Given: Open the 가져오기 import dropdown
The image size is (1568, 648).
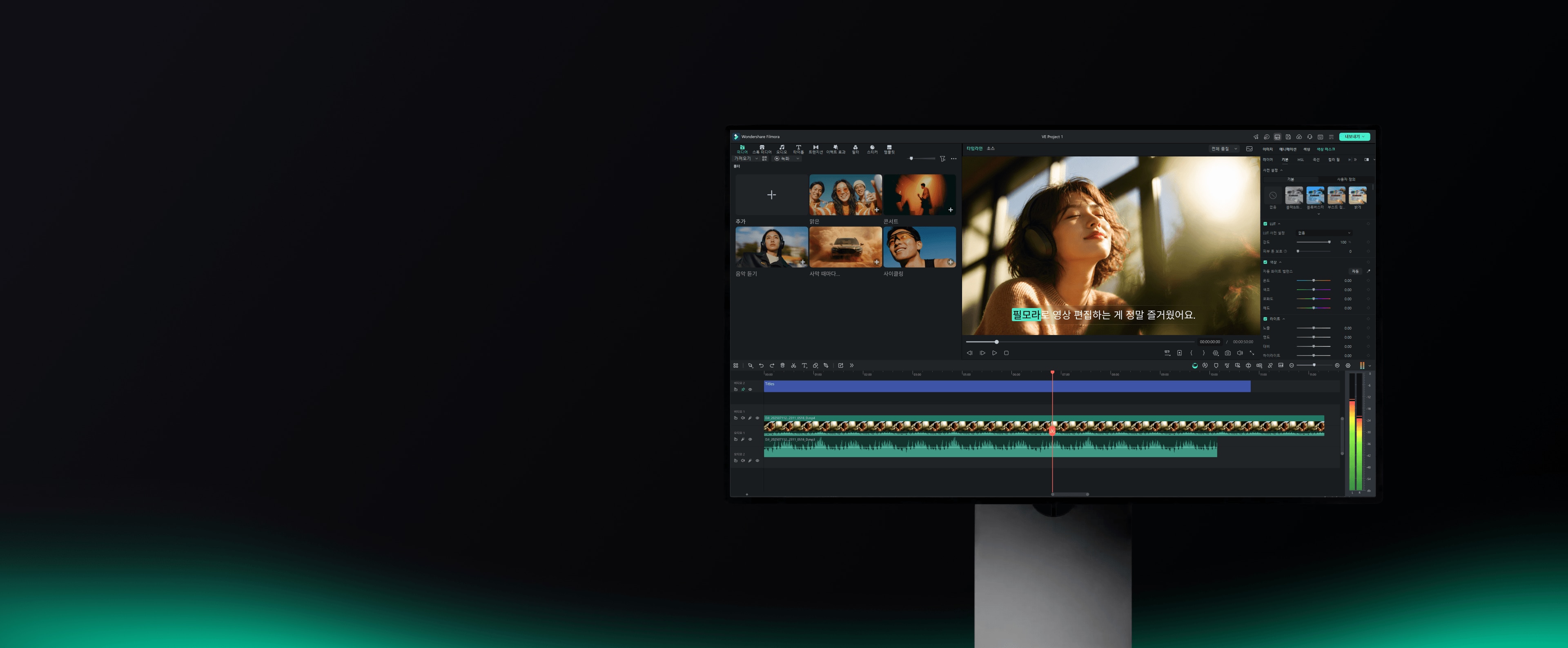Looking at the screenshot, I should point(746,159).
